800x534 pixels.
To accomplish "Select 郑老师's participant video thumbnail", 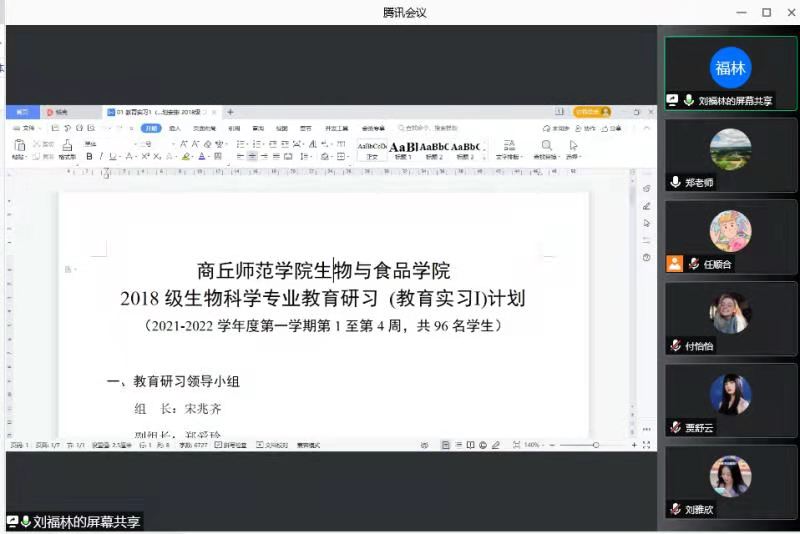I will 730,150.
